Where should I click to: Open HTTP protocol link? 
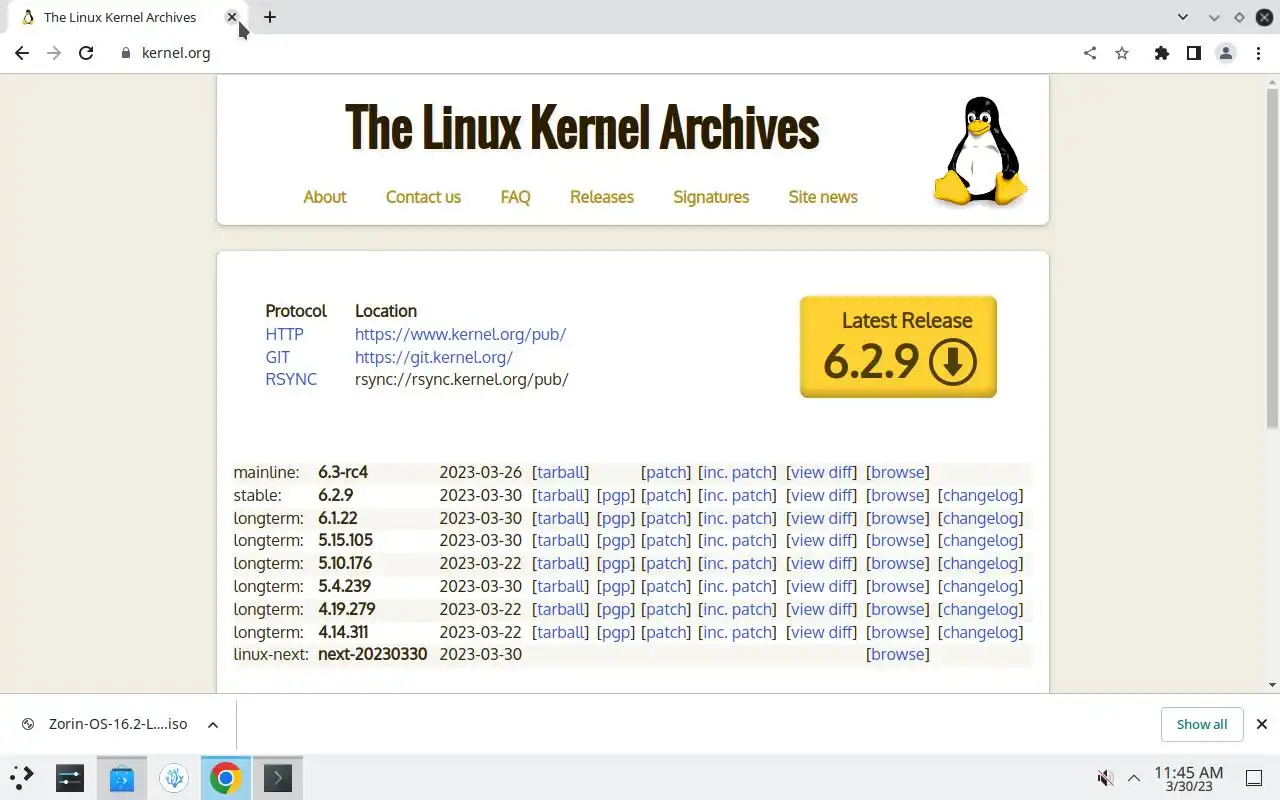284,334
